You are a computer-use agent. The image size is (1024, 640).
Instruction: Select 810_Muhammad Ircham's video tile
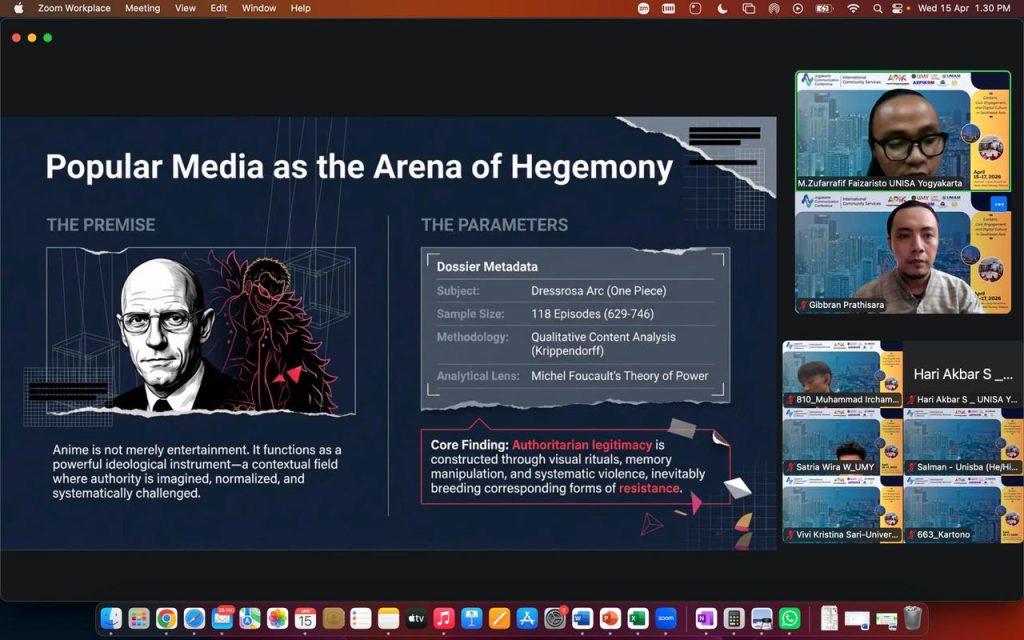pyautogui.click(x=842, y=374)
